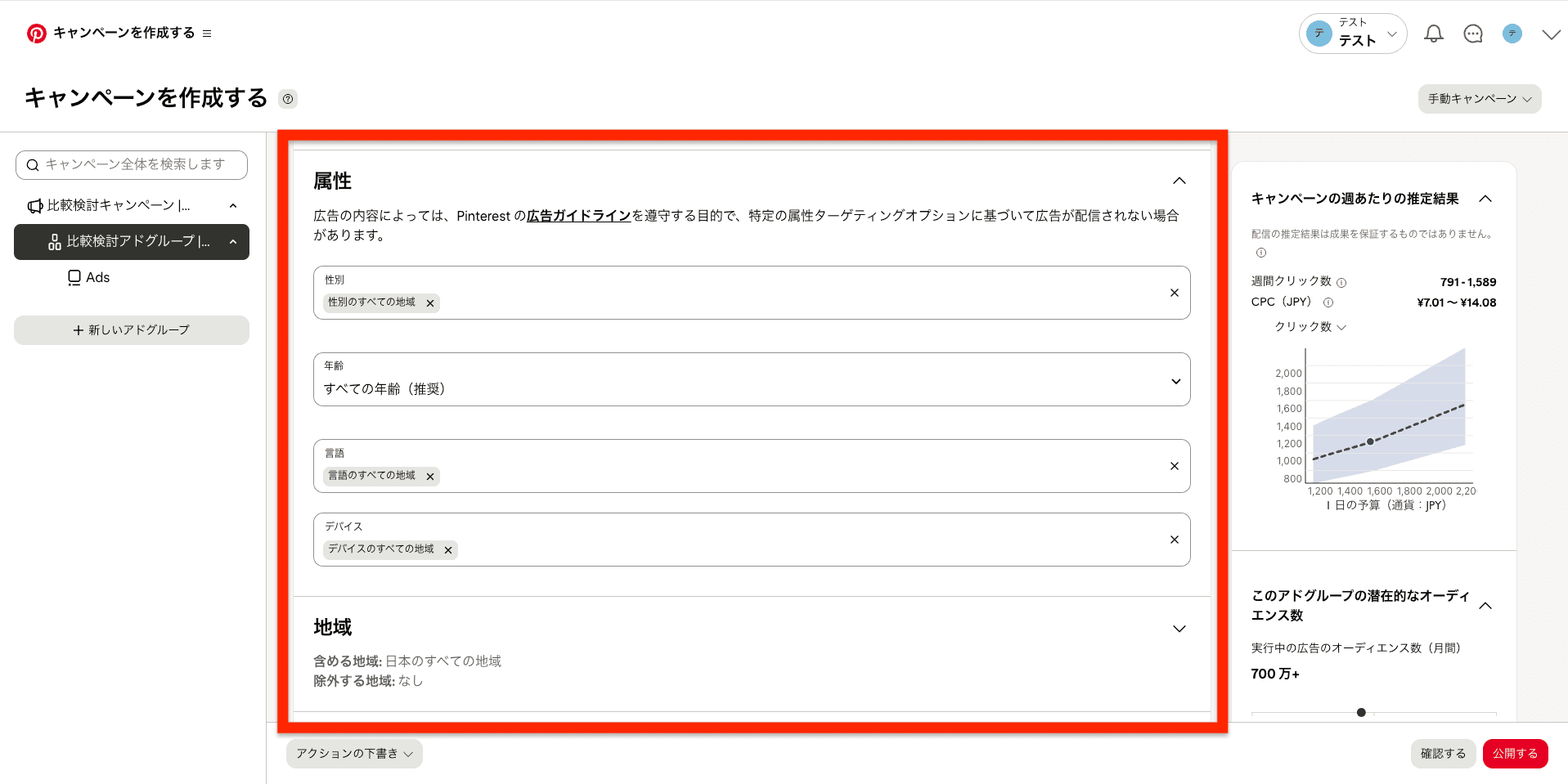
Task: Clear the 言語 field
Action: (x=1175, y=466)
